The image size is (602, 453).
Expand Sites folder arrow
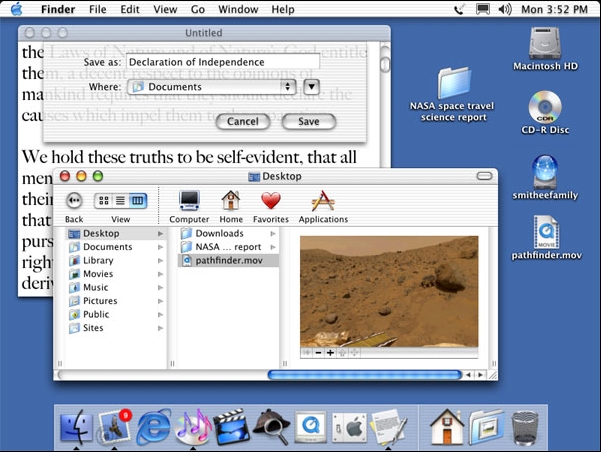point(160,328)
